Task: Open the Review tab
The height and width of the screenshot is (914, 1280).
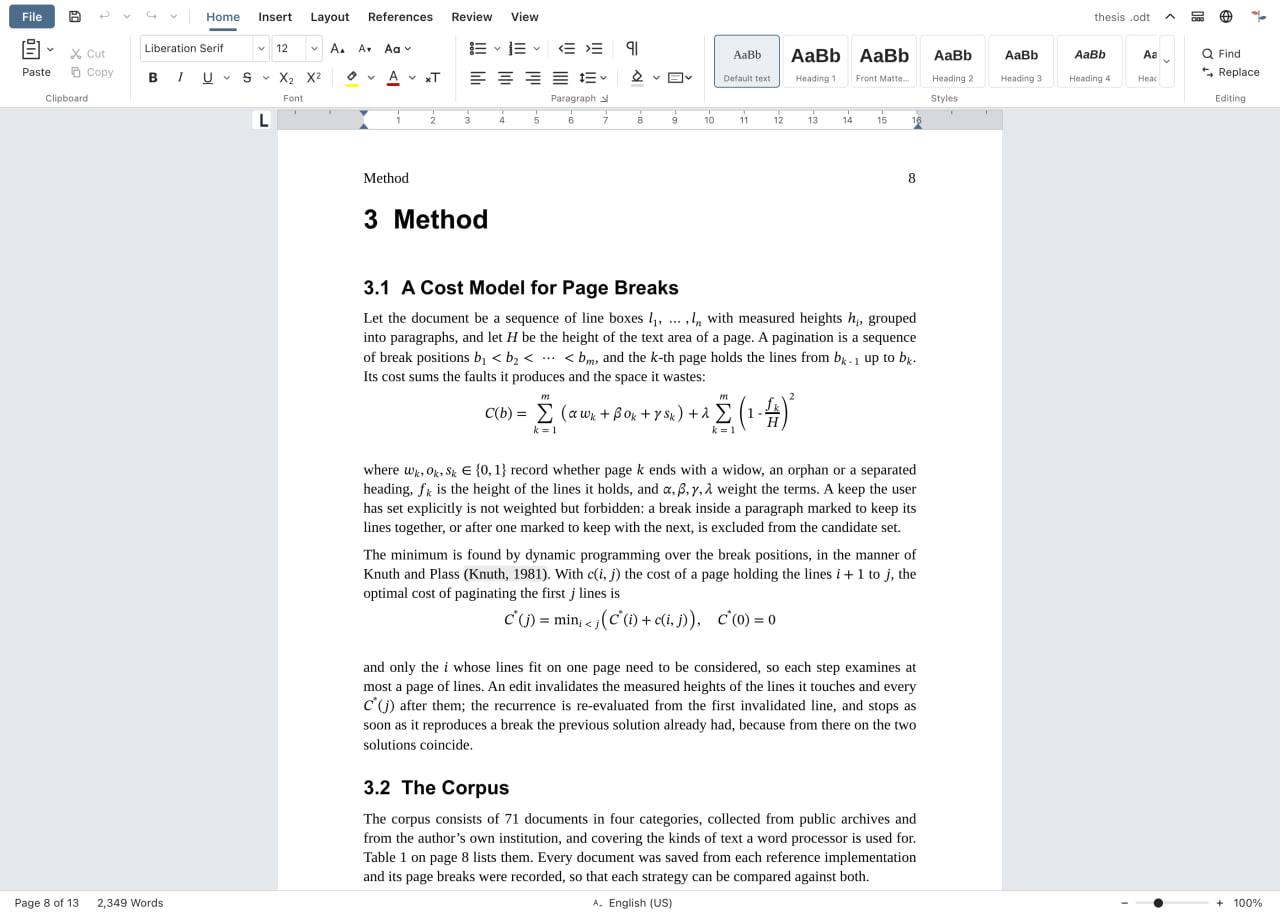Action: click(x=472, y=17)
